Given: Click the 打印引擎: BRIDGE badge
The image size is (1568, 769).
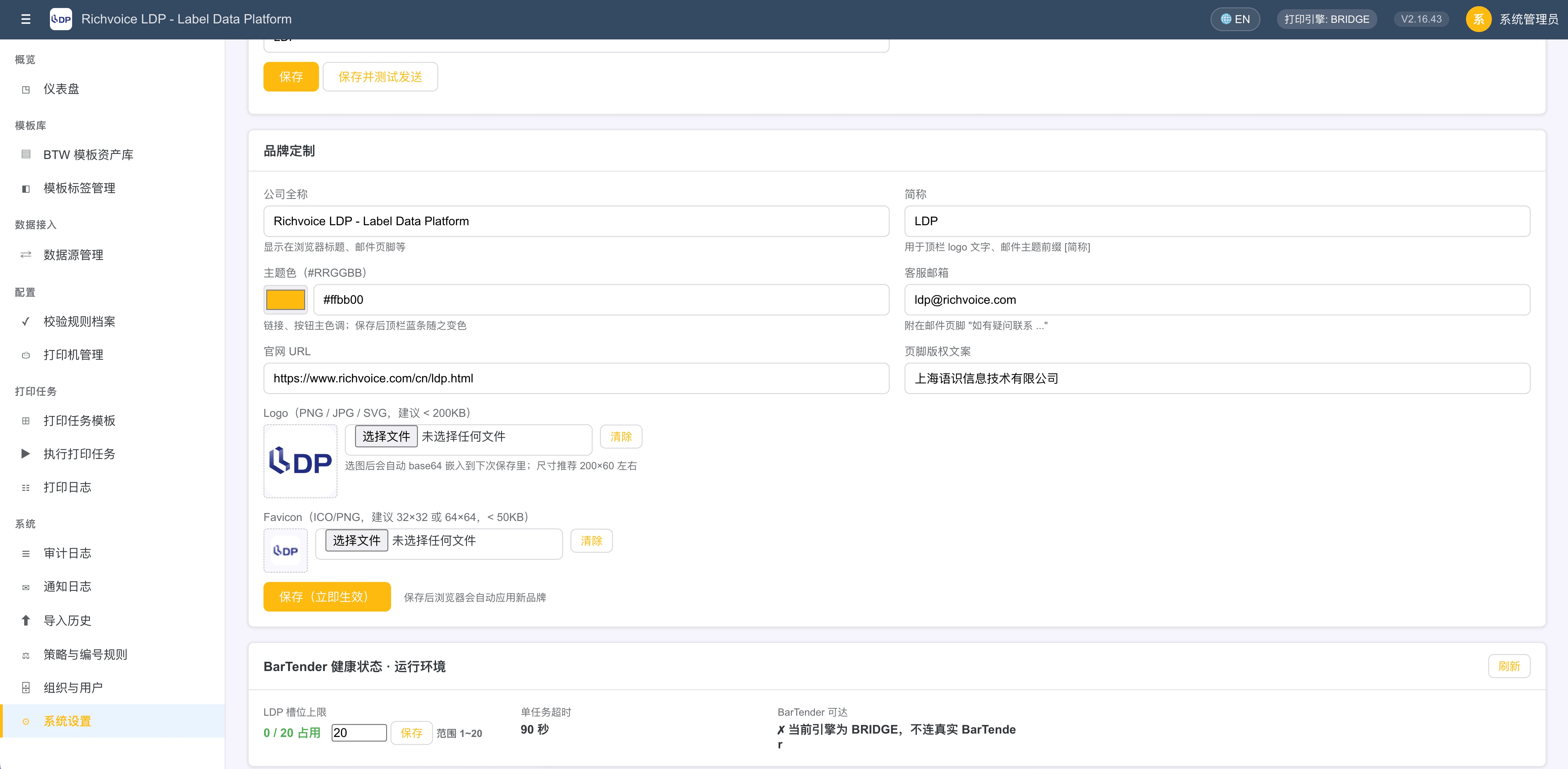Looking at the screenshot, I should pos(1327,19).
